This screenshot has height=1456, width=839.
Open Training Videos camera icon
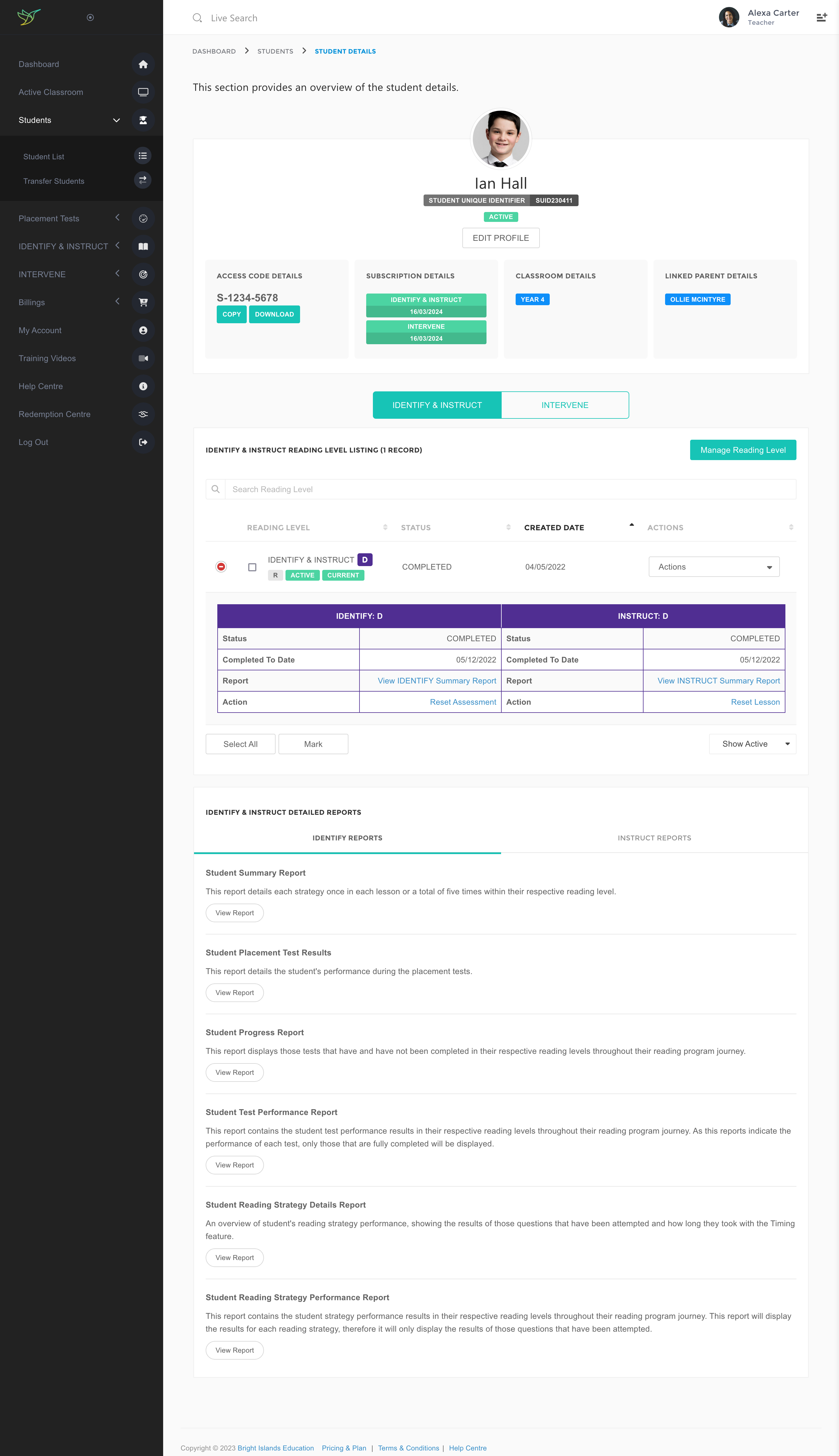pyautogui.click(x=143, y=358)
